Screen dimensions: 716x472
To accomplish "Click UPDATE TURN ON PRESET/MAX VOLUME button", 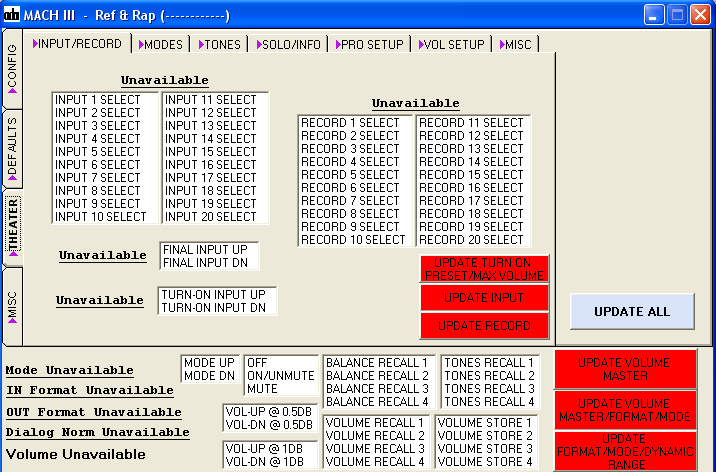I will point(484,269).
